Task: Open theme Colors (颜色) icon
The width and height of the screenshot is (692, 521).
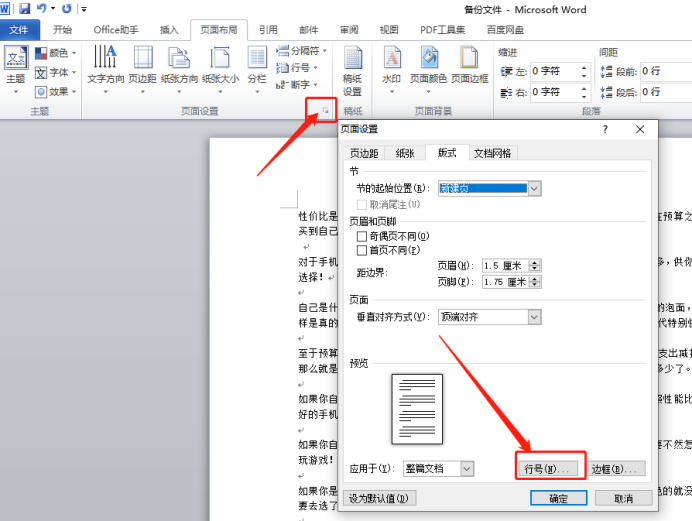Action: [41, 53]
